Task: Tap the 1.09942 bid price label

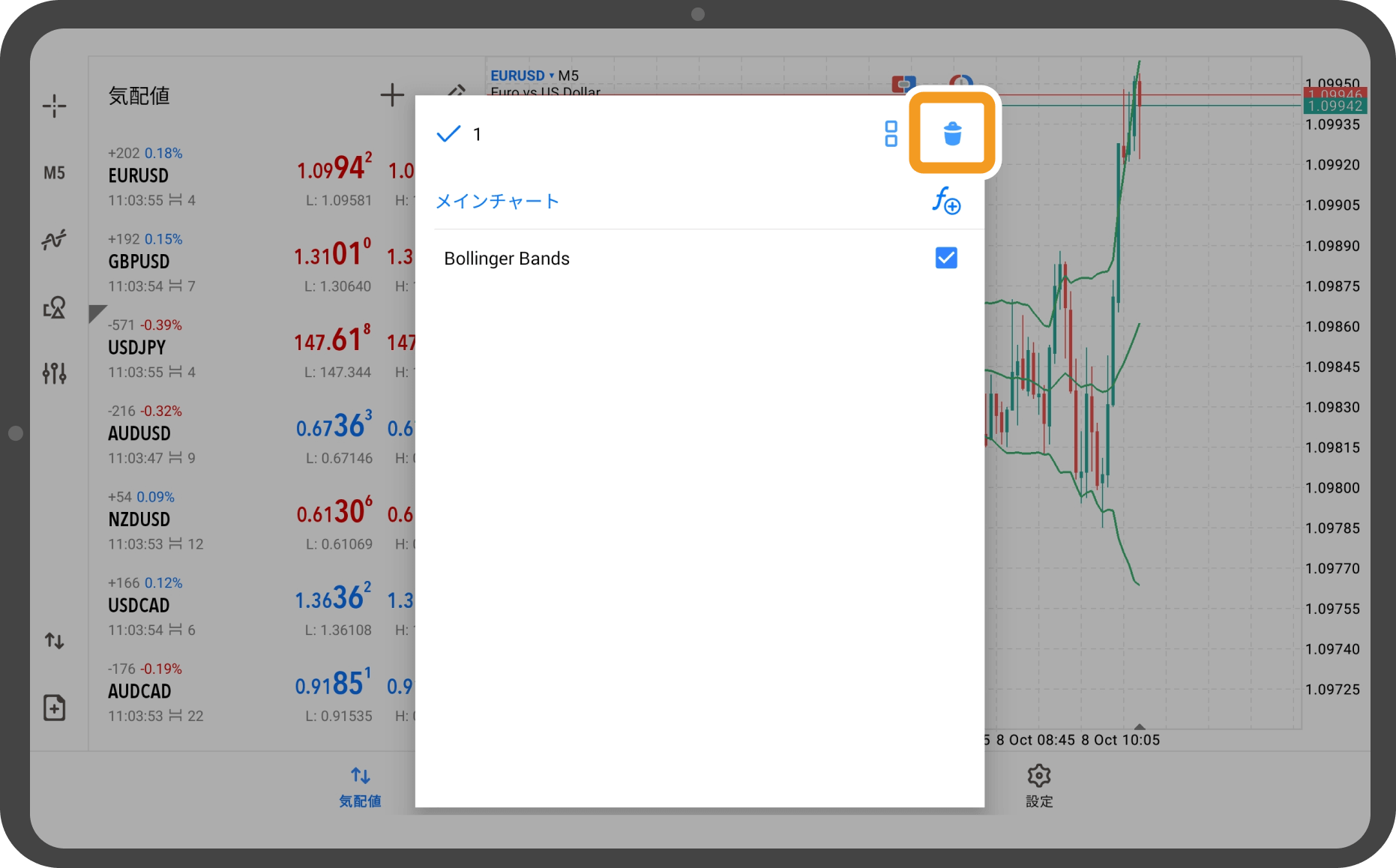Action: 1335,106
